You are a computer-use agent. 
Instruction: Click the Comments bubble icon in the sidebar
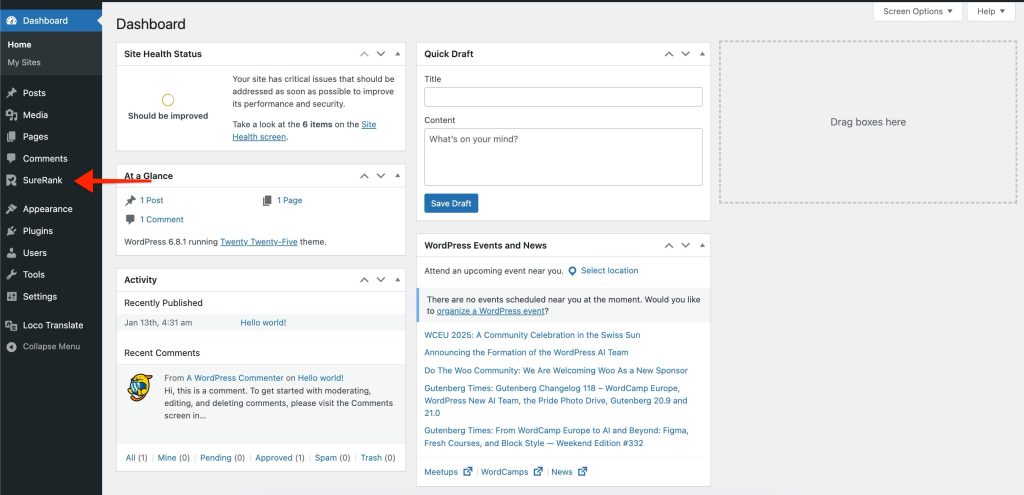pyautogui.click(x=11, y=159)
